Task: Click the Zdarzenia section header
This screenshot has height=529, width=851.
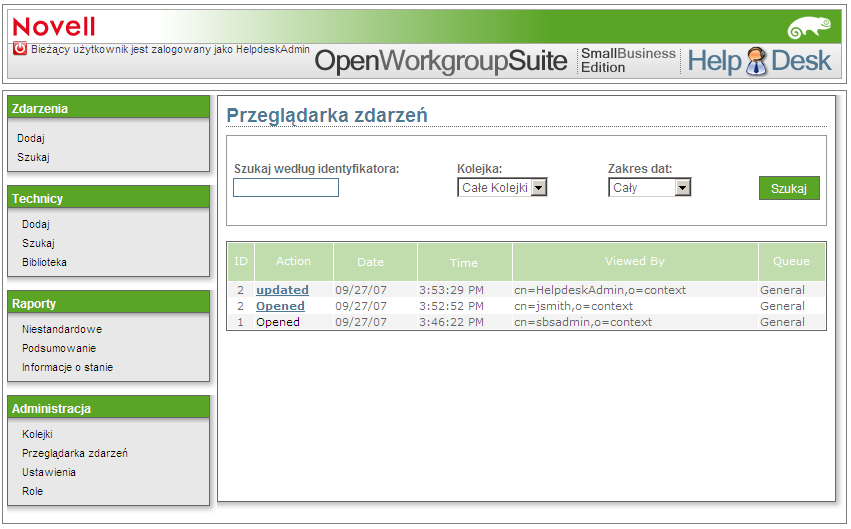Action: pos(109,108)
